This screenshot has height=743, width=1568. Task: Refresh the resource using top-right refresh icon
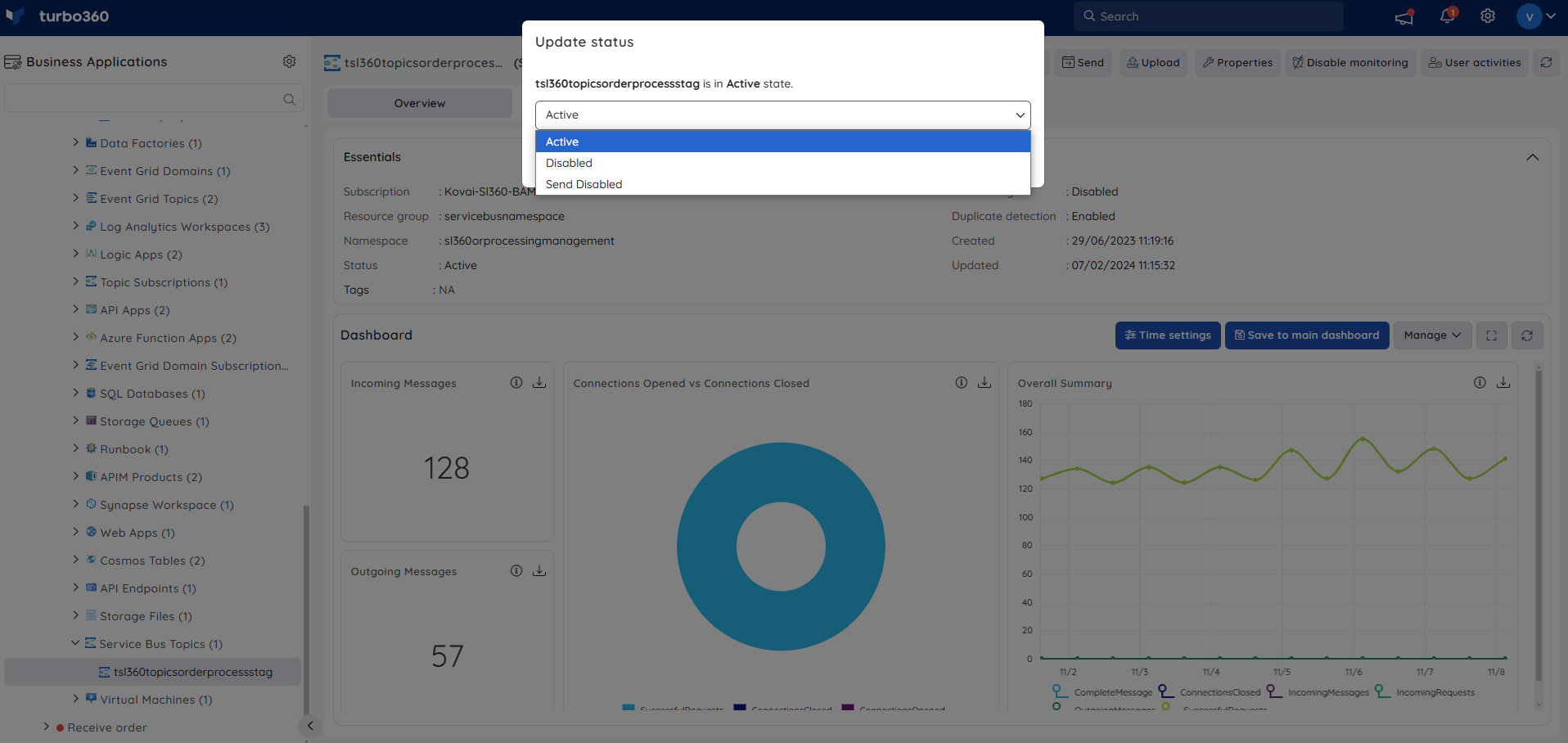click(x=1546, y=62)
